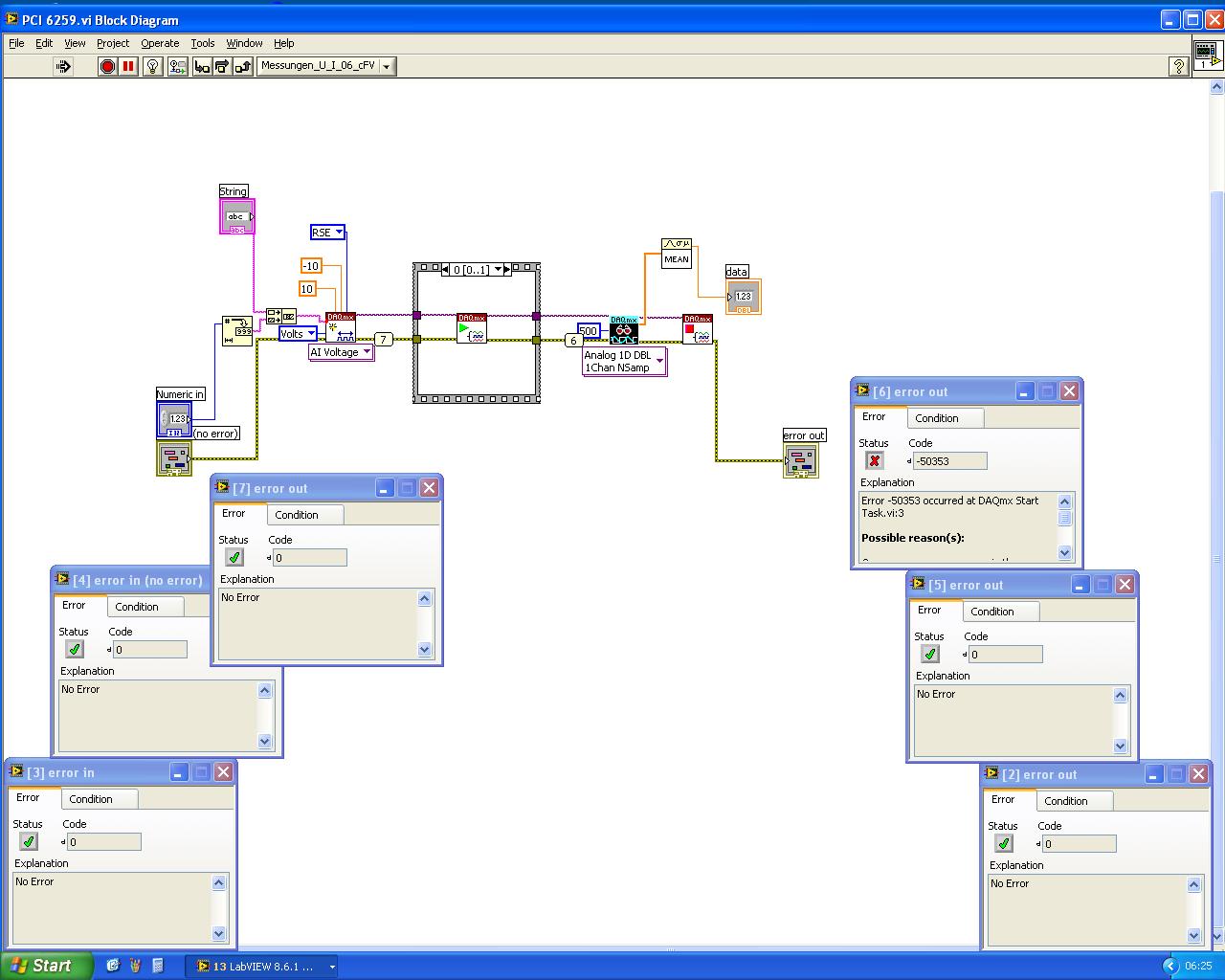
Task: Toggle Highlight Execution light bulb
Action: click(152, 66)
